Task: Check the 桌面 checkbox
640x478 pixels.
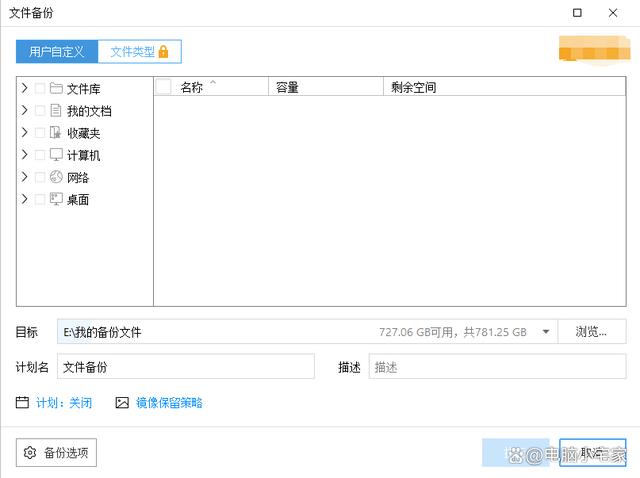Action: [x=40, y=199]
